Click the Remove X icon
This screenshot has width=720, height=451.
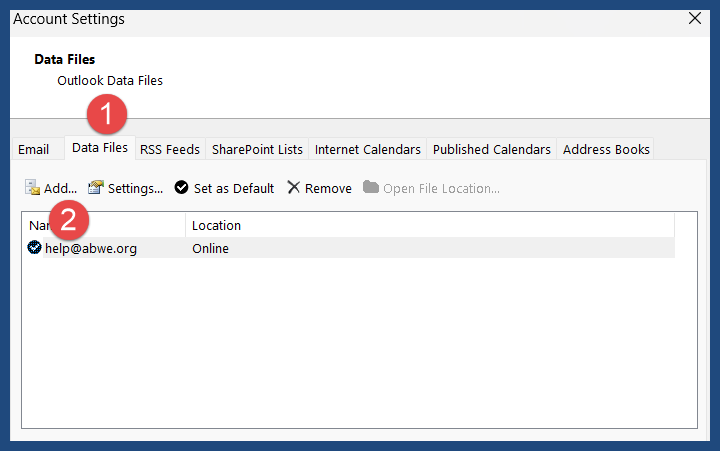(293, 187)
